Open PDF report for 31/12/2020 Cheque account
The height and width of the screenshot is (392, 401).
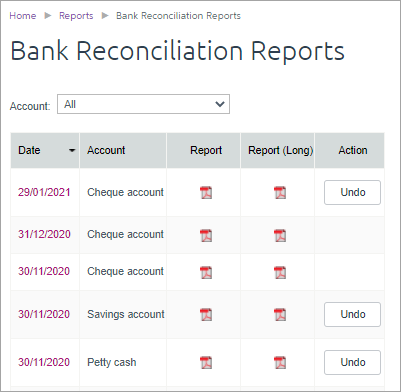point(206,235)
